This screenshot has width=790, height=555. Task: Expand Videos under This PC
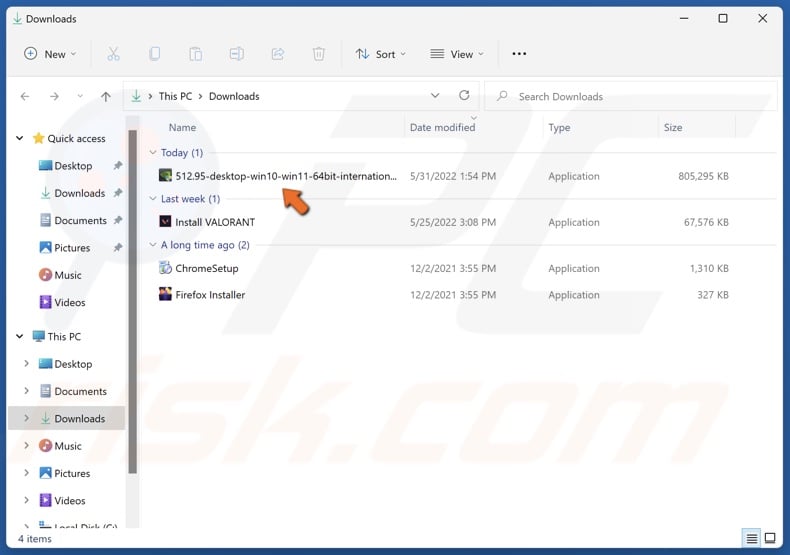tap(26, 500)
